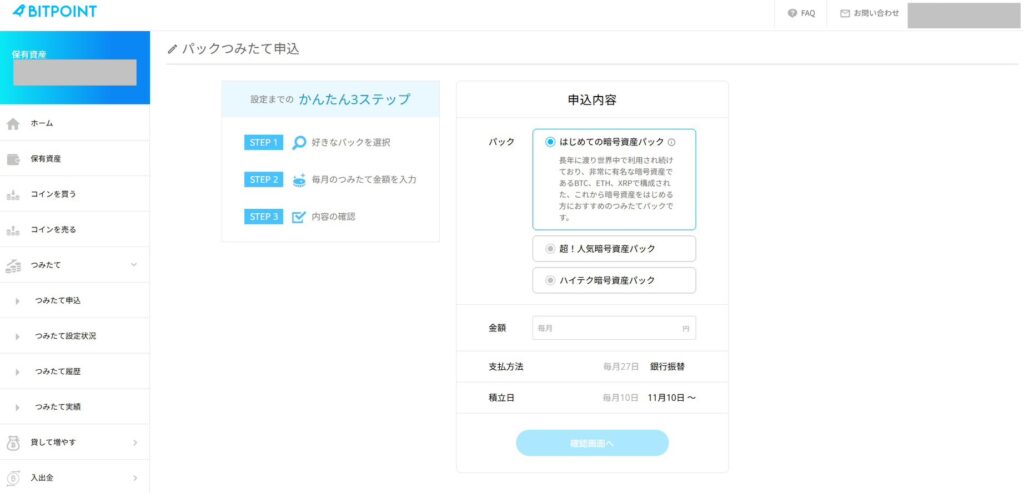Open 保有資産 wallet icon in sidebar
Screen dimensions: 1024x493
(13, 159)
